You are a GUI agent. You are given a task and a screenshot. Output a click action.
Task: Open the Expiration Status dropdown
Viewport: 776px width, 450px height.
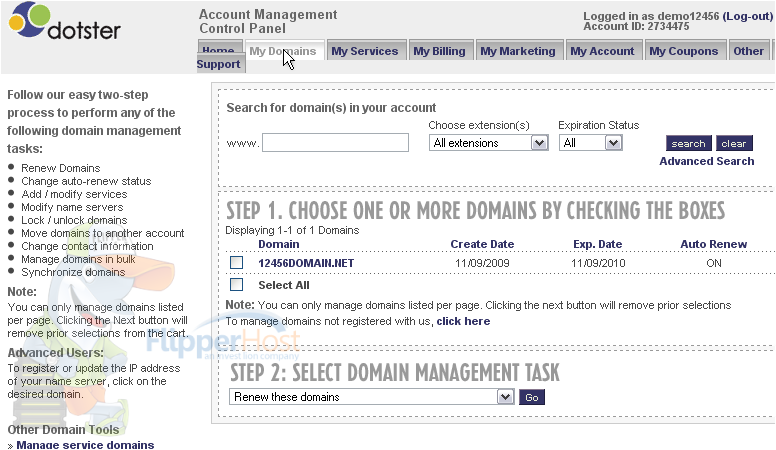[590, 143]
